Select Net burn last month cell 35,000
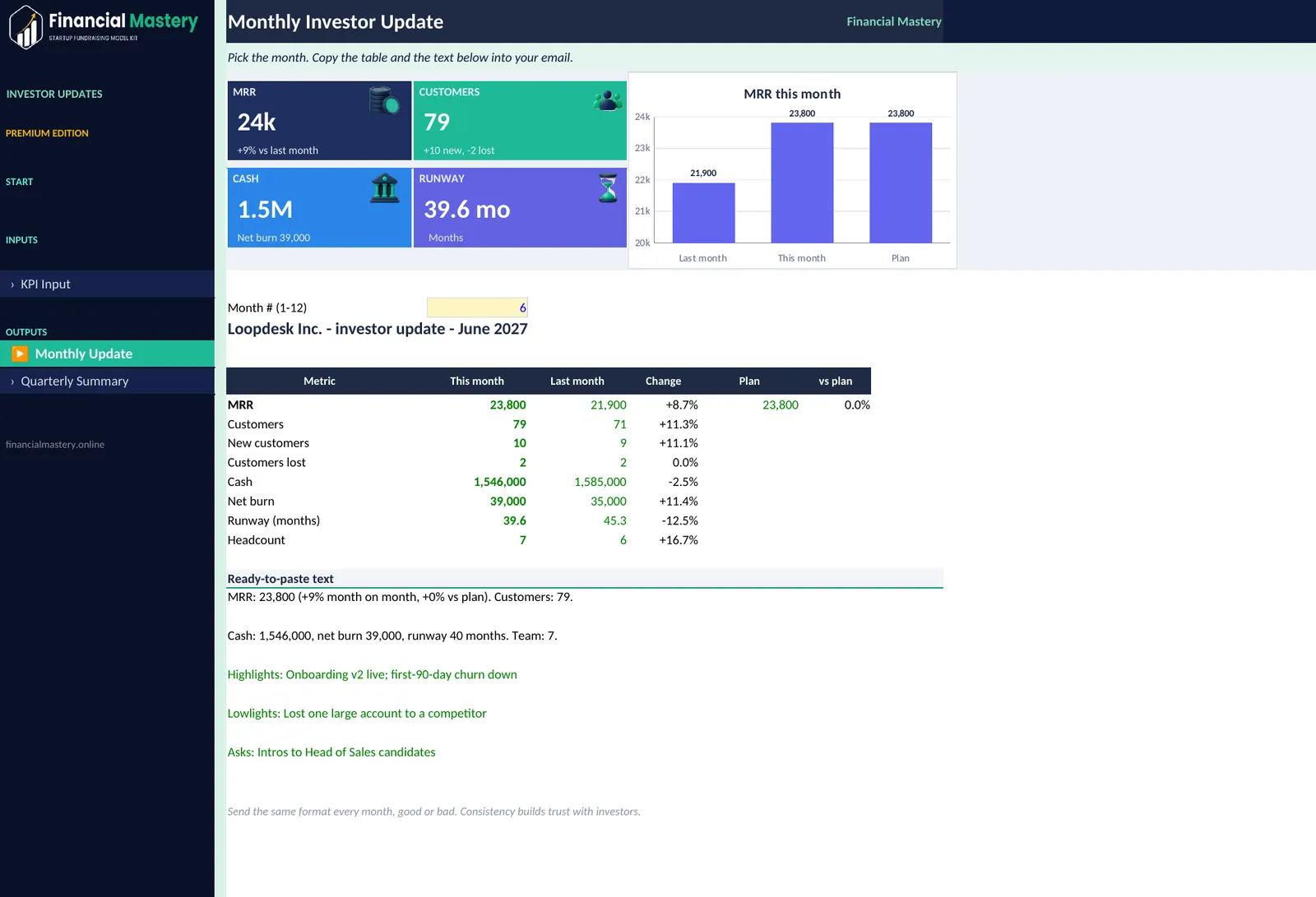This screenshot has height=897, width=1316. (x=609, y=502)
